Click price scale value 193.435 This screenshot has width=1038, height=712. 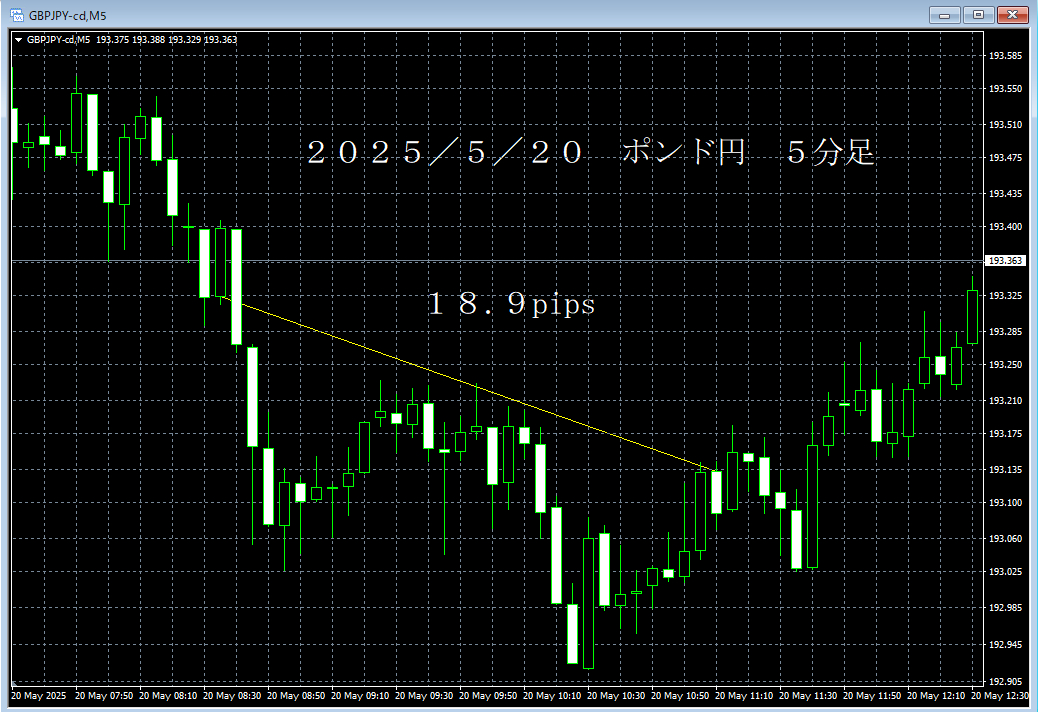click(x=1005, y=194)
